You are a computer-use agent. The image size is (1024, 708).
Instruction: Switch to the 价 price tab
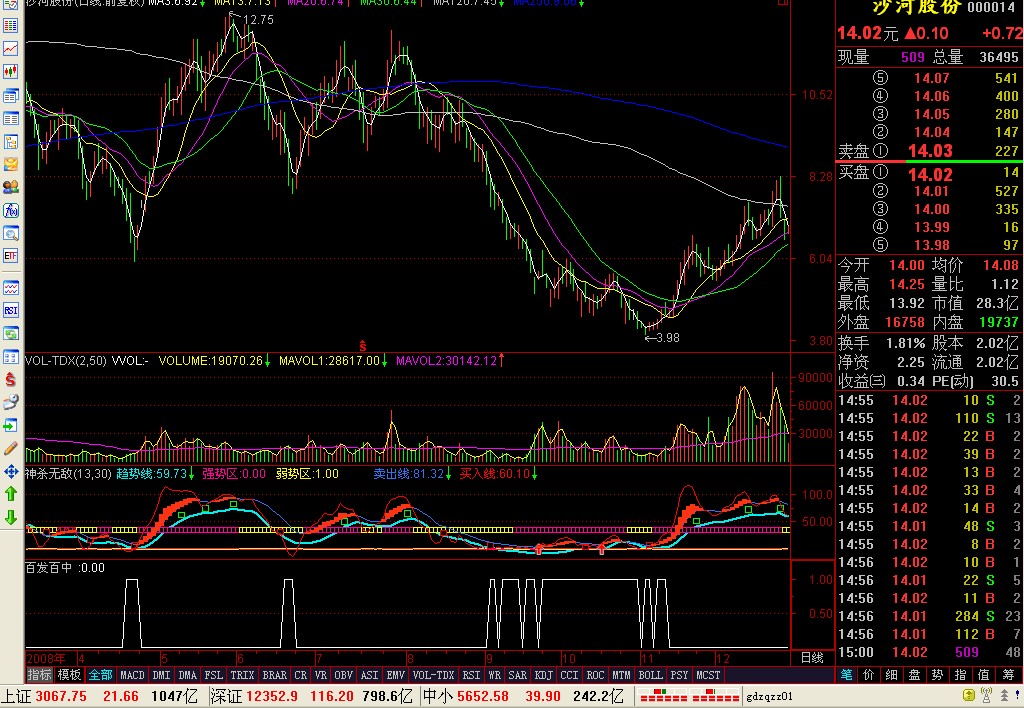pos(869,675)
